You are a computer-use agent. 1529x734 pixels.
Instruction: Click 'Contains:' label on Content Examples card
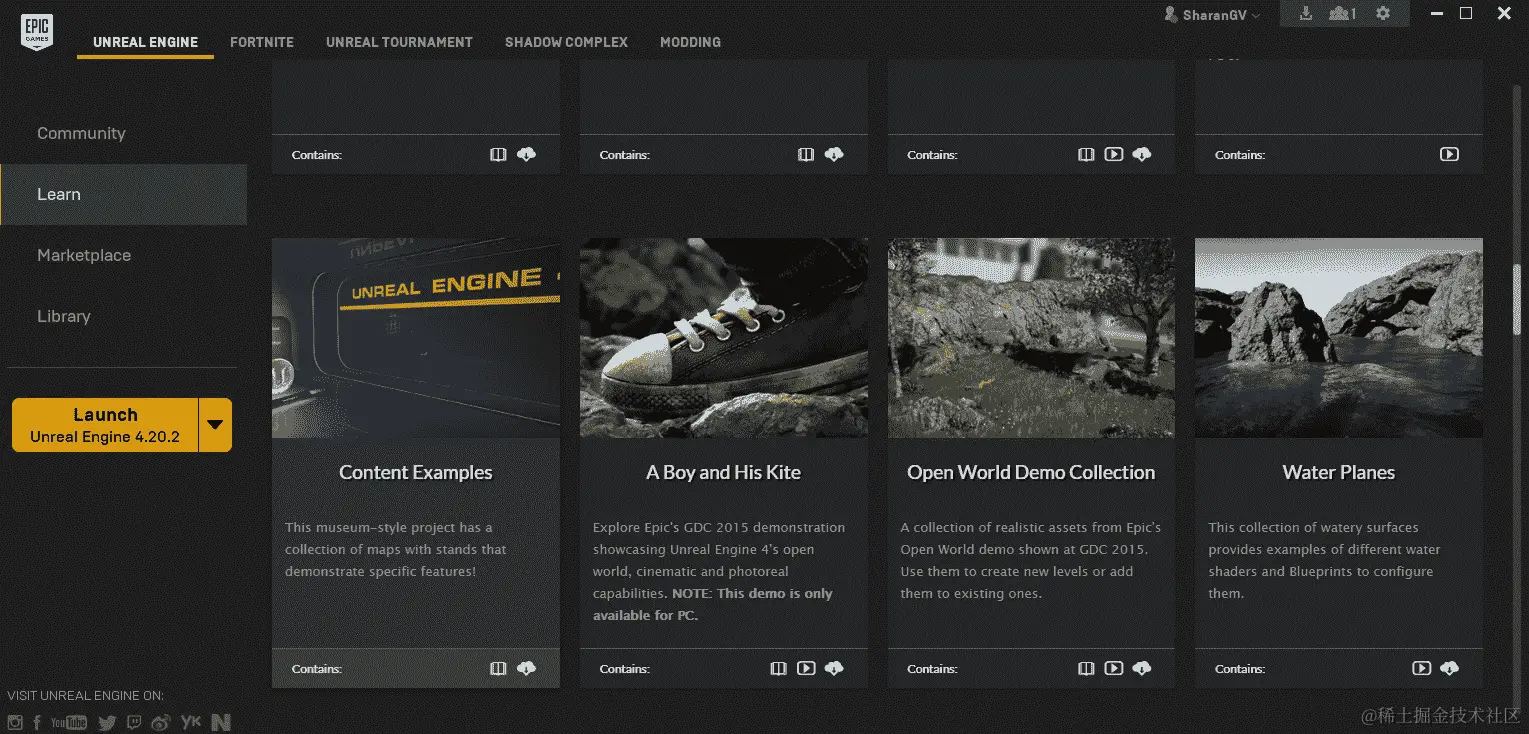click(317, 669)
